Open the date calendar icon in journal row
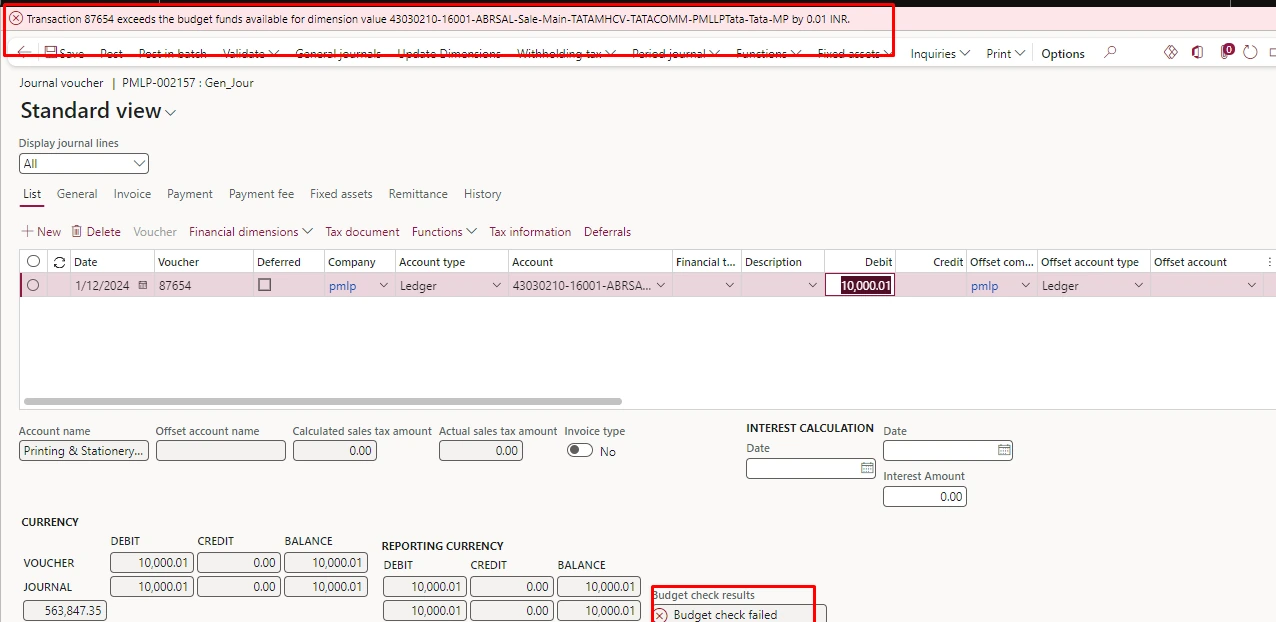This screenshot has height=622, width=1276. pos(142,285)
